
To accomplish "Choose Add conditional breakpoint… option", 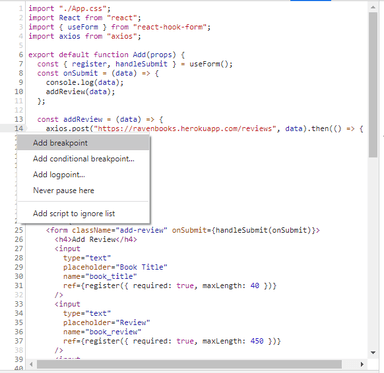I will [83, 159].
